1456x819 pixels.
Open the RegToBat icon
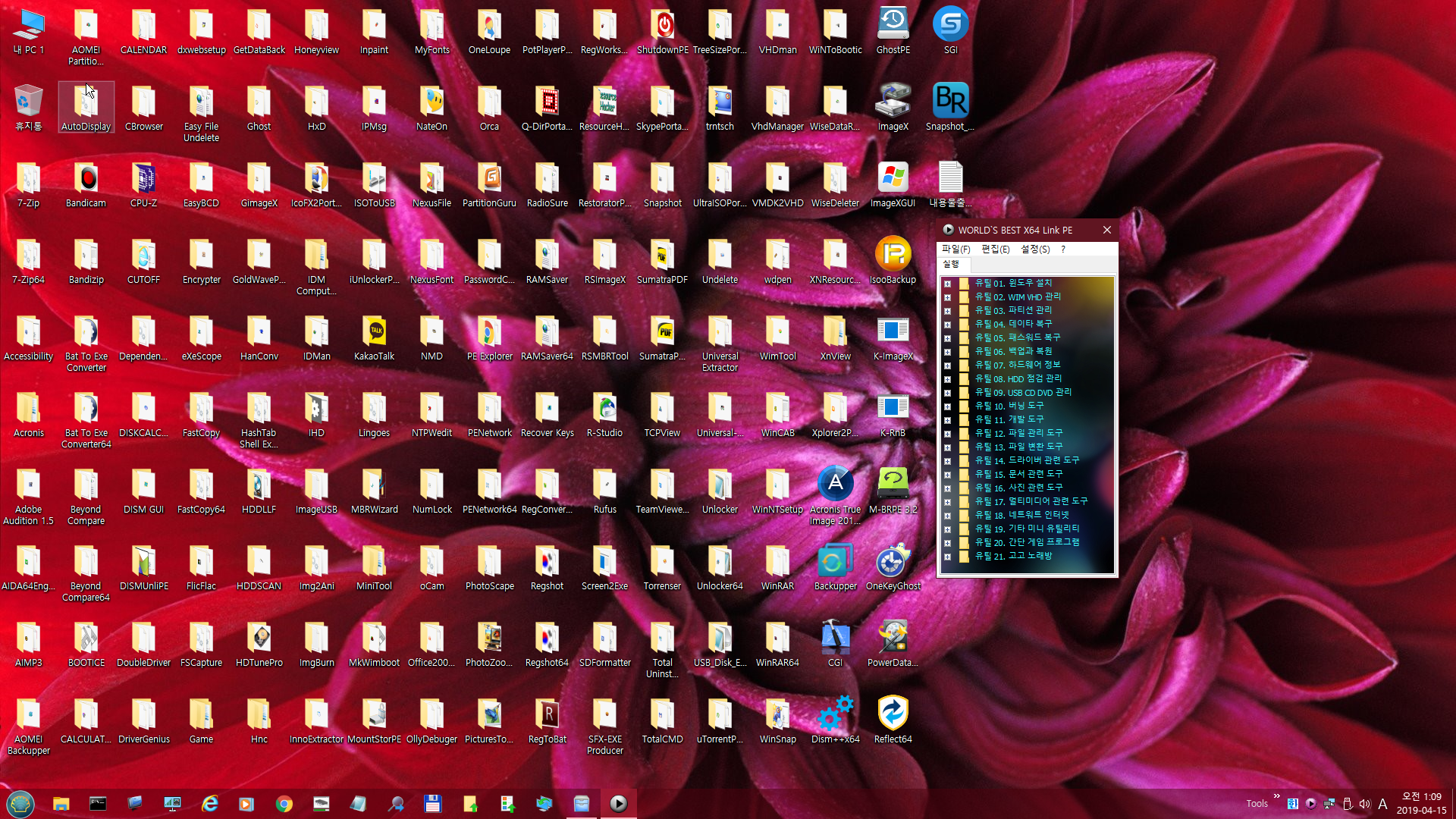[547, 721]
